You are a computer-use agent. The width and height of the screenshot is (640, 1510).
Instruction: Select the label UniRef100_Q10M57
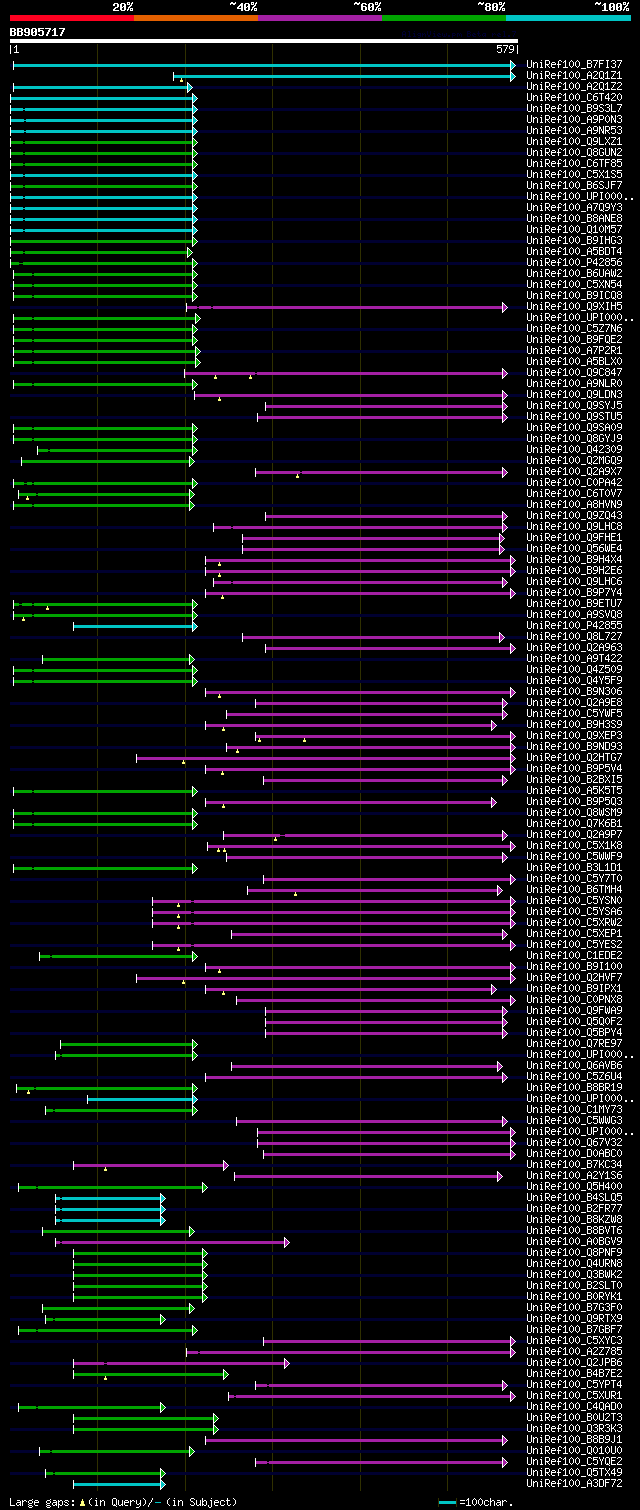coord(574,229)
